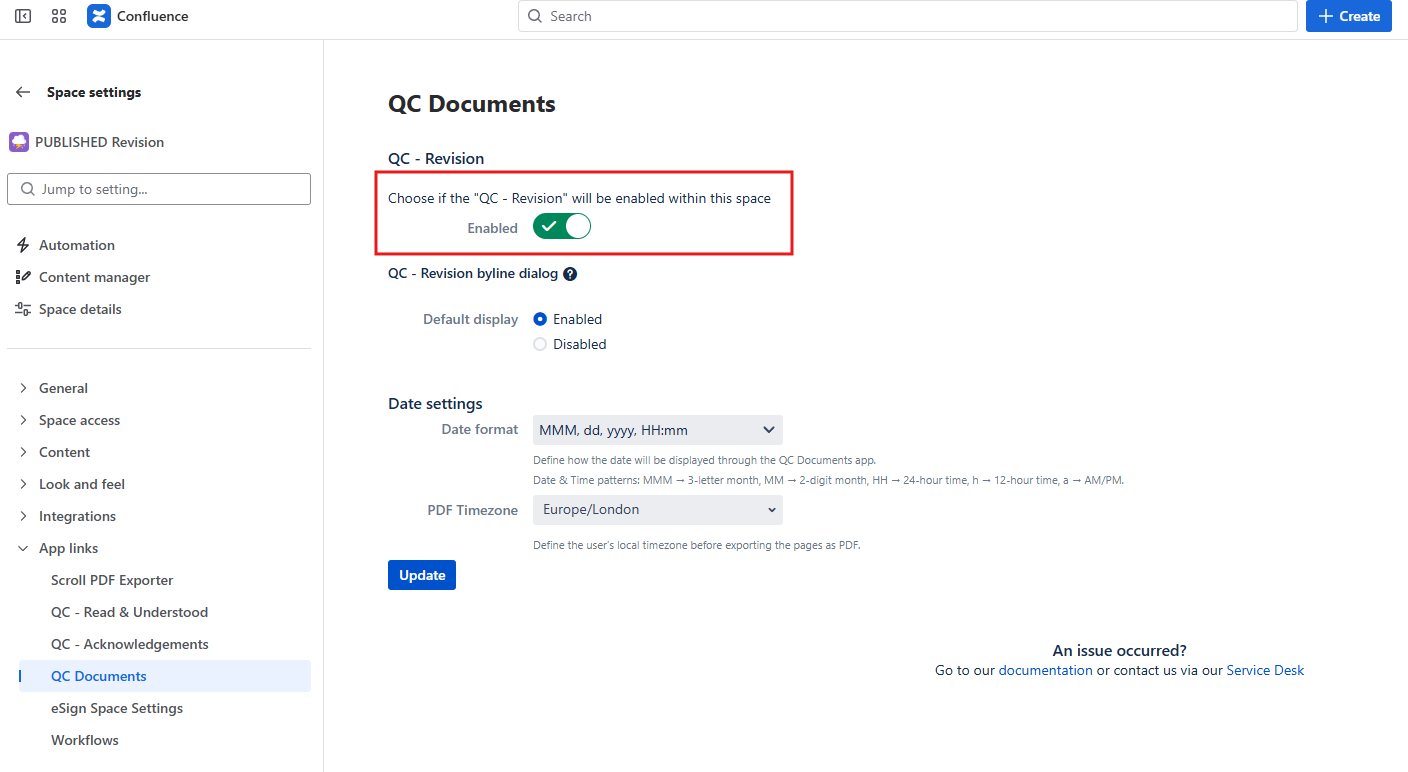Viewport: 1408px width, 772px height.
Task: Click the Confluence logo icon
Action: [99, 16]
